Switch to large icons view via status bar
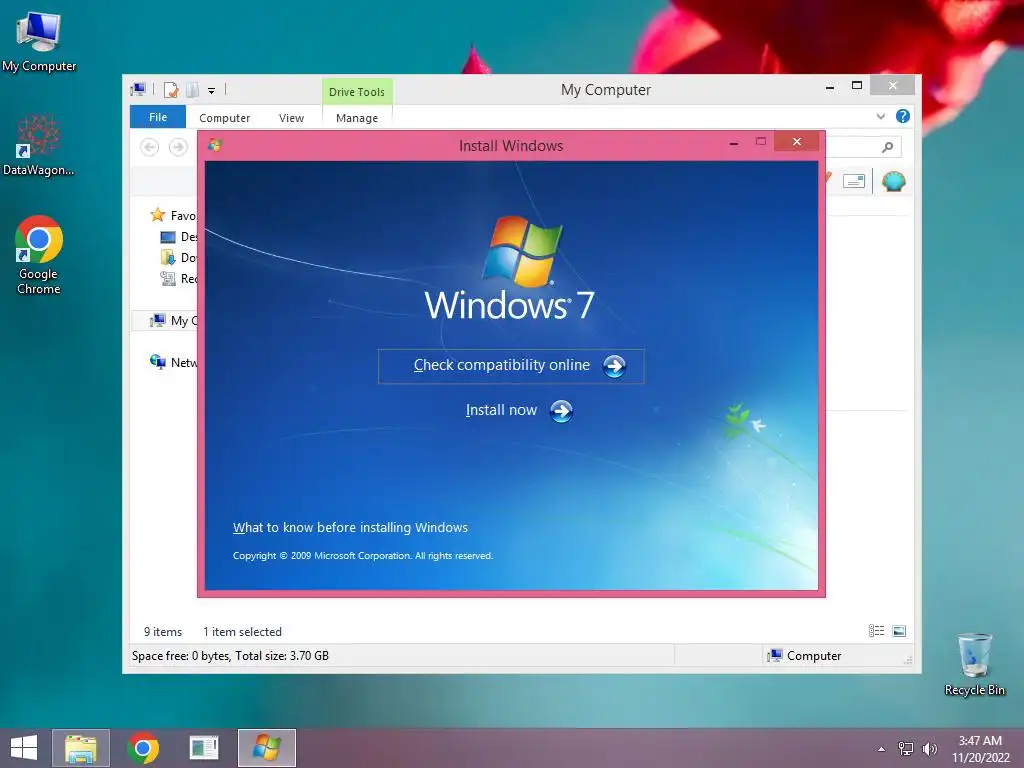Image resolution: width=1024 pixels, height=768 pixels. pyautogui.click(x=899, y=631)
